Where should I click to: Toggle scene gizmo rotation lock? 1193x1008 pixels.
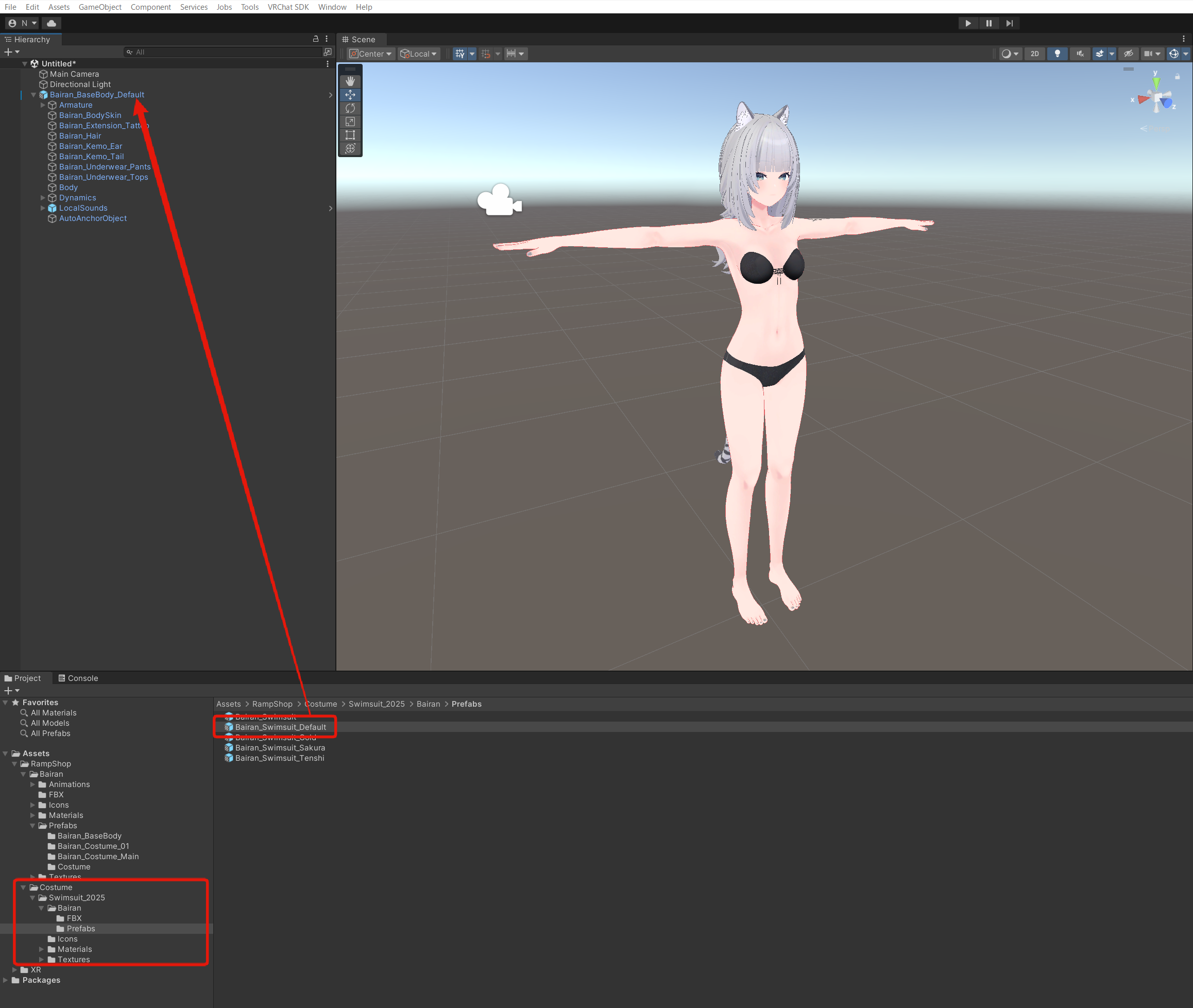(x=1177, y=76)
